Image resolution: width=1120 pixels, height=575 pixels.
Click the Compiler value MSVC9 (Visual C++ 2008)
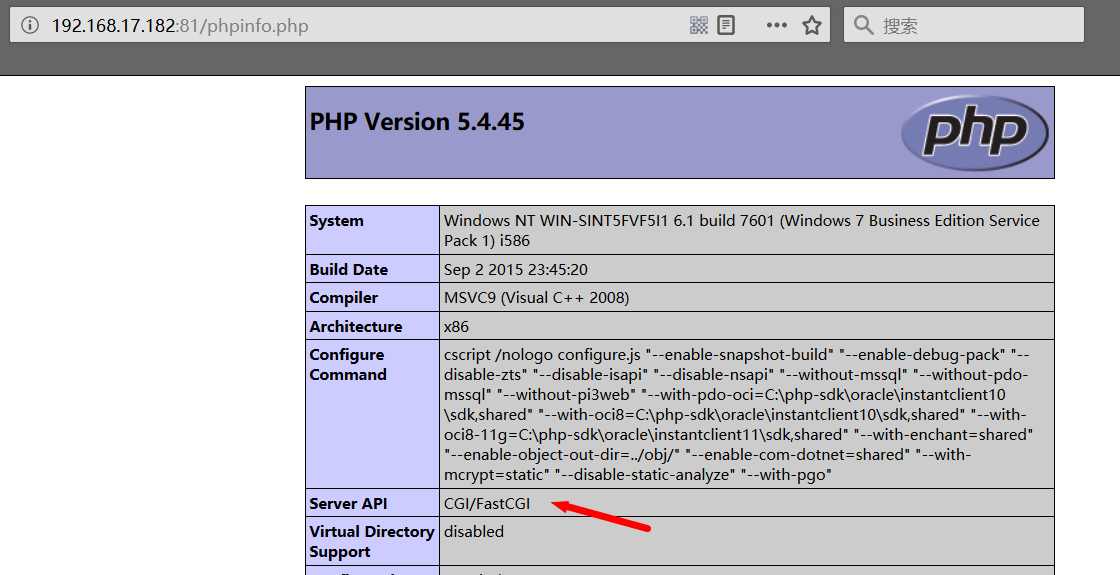coord(536,298)
